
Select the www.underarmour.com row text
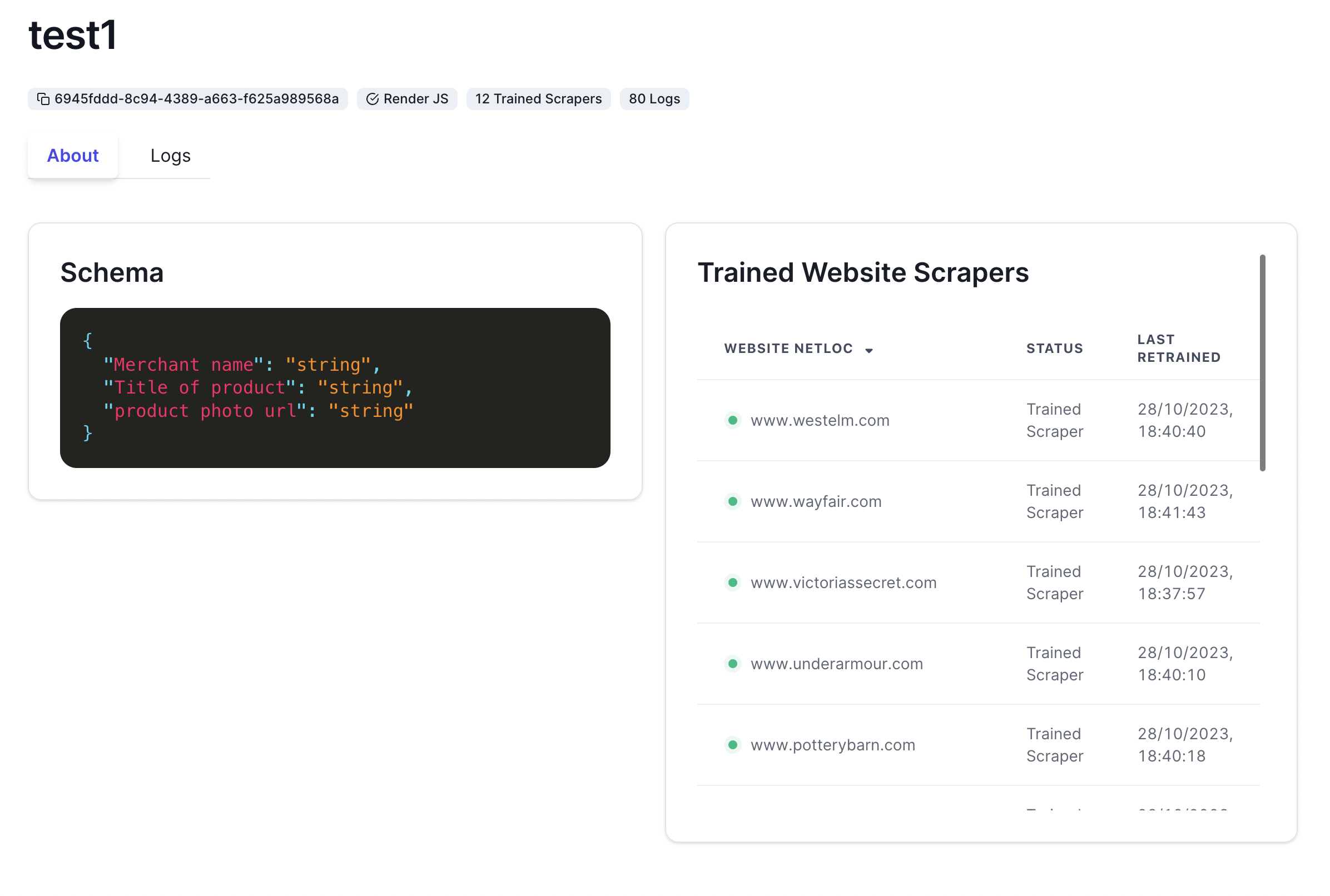836,664
